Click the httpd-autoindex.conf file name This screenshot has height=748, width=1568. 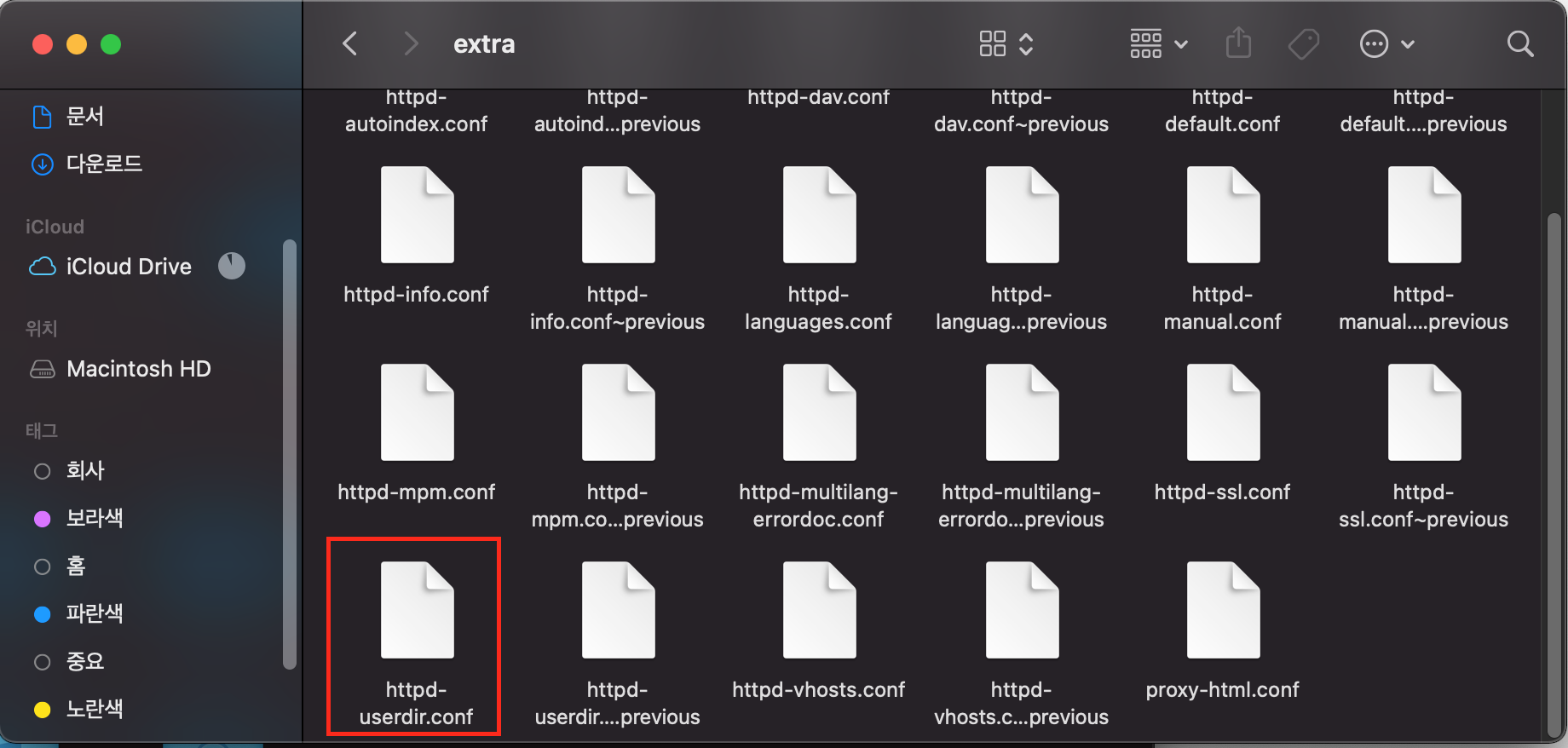coord(417,111)
